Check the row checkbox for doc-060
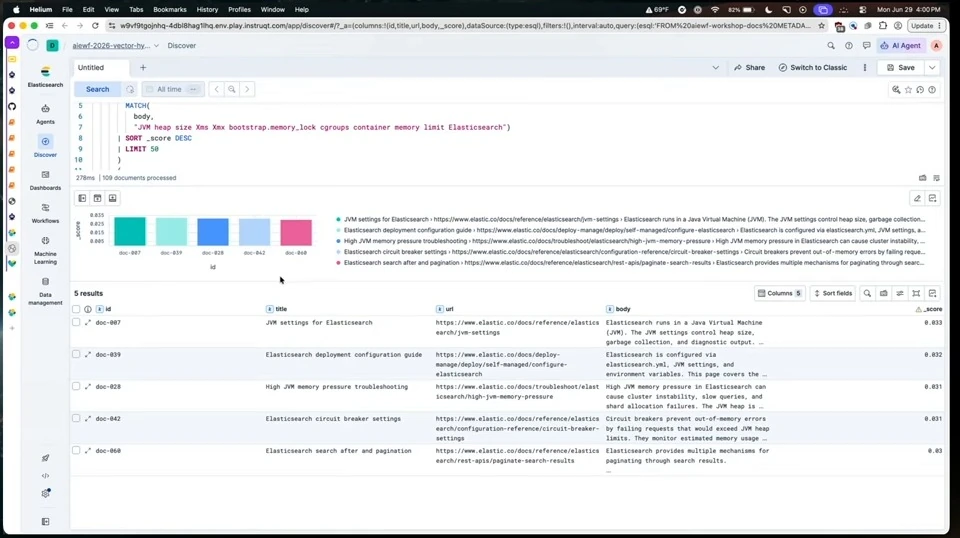The height and width of the screenshot is (538, 960). coord(76,450)
